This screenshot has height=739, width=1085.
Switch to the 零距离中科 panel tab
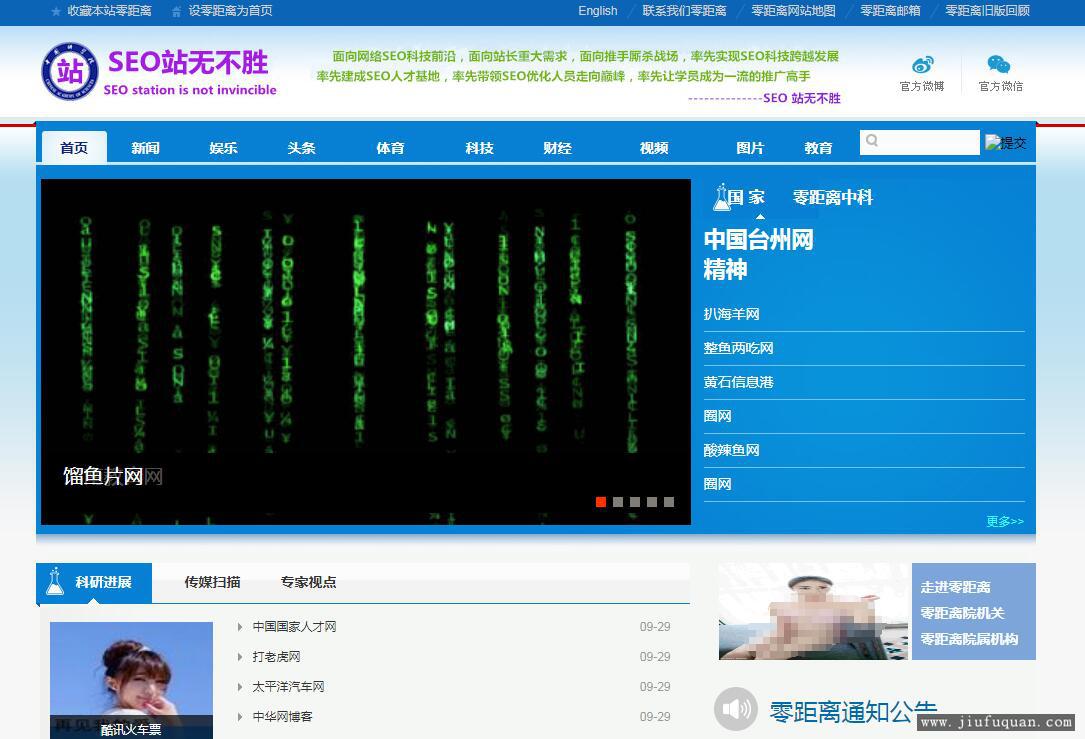tap(832, 198)
